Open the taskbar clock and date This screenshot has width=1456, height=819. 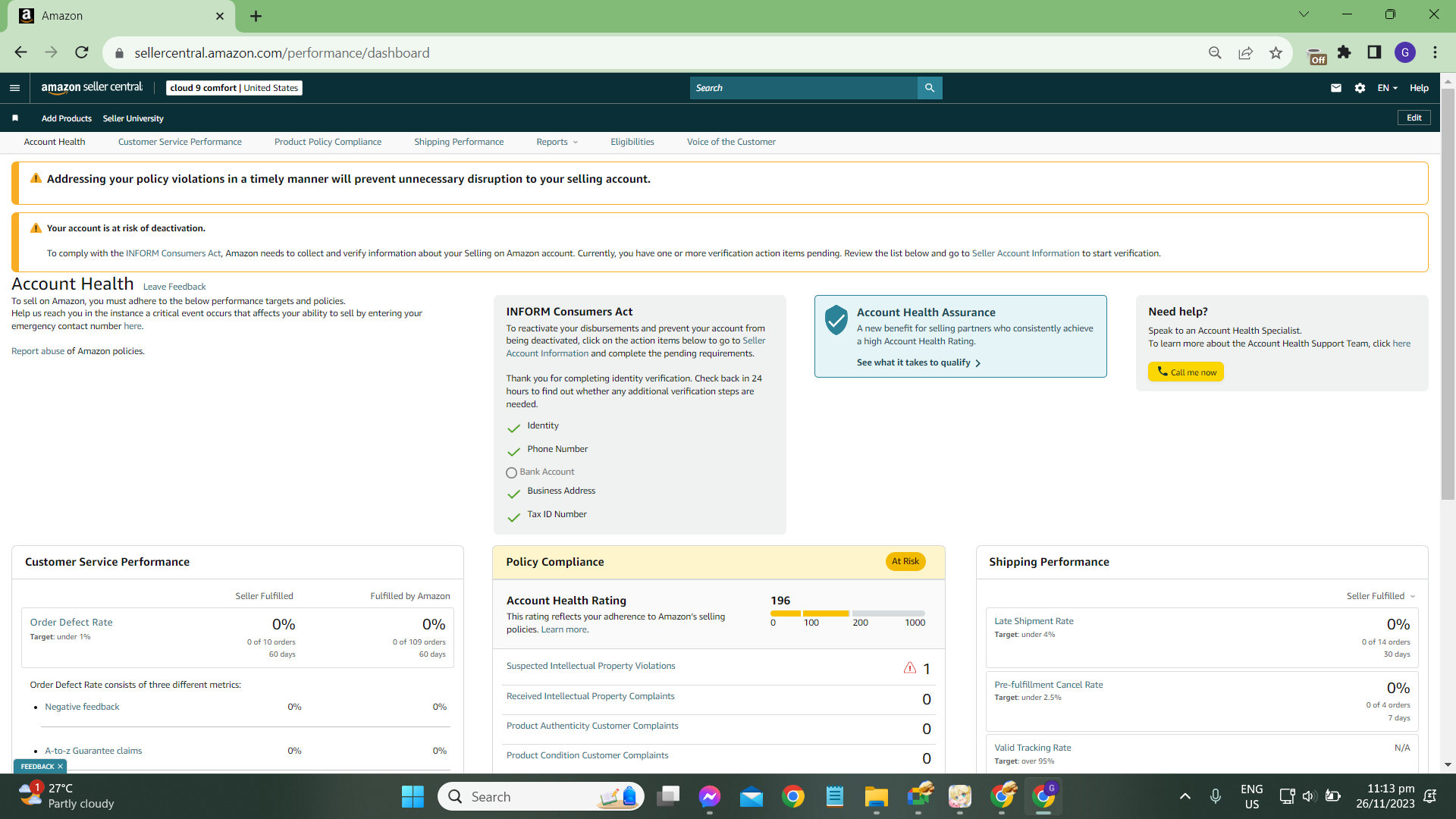[x=1385, y=796]
